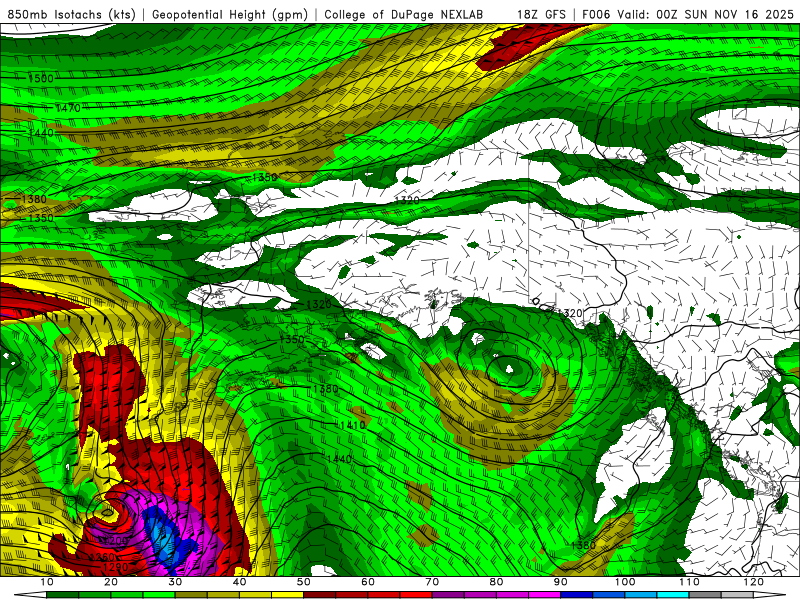Screen dimensions: 800x600
Task: Click the "F006 Valid: 00Z SUN NOV 16 2025" text
Action: tap(688, 15)
